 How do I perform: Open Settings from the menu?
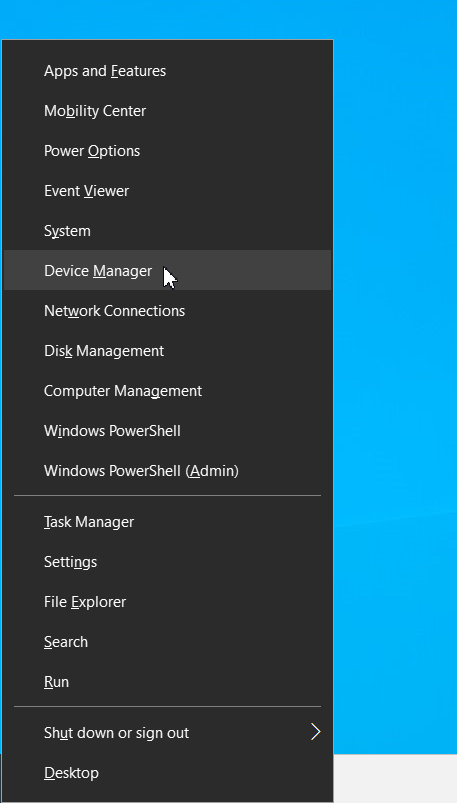(x=167, y=561)
